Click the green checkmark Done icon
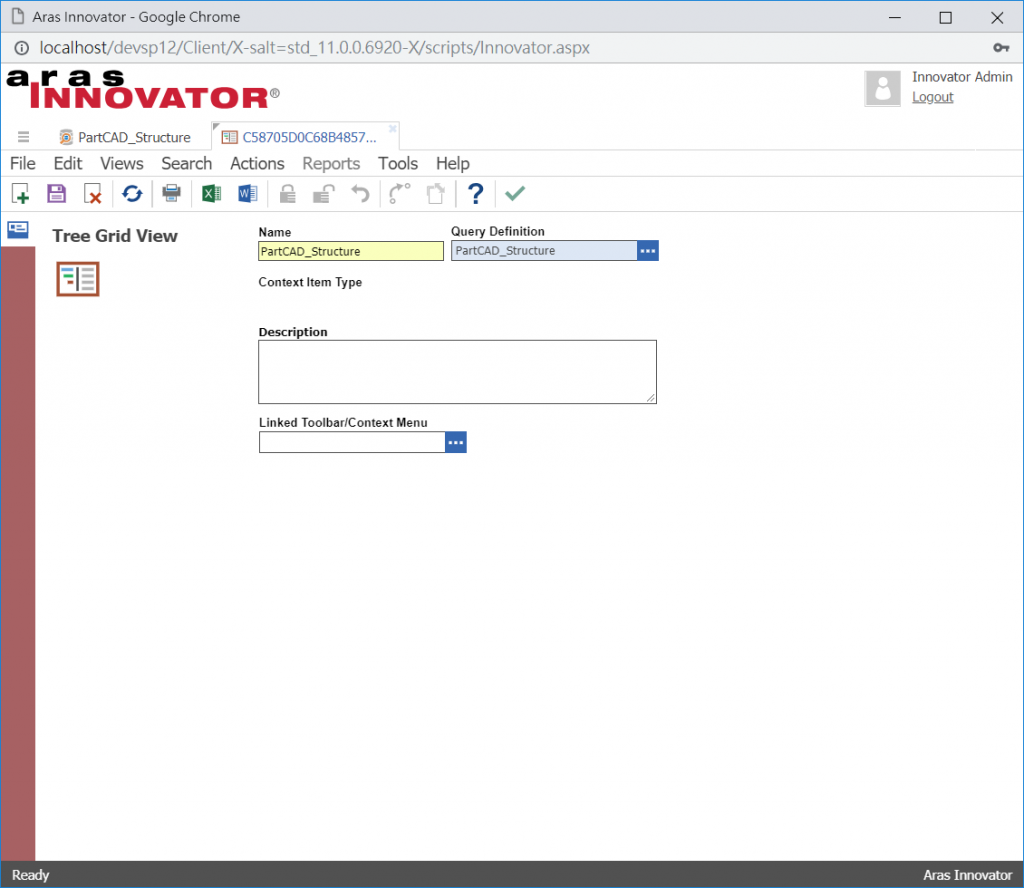This screenshot has height=888, width=1024. click(515, 194)
